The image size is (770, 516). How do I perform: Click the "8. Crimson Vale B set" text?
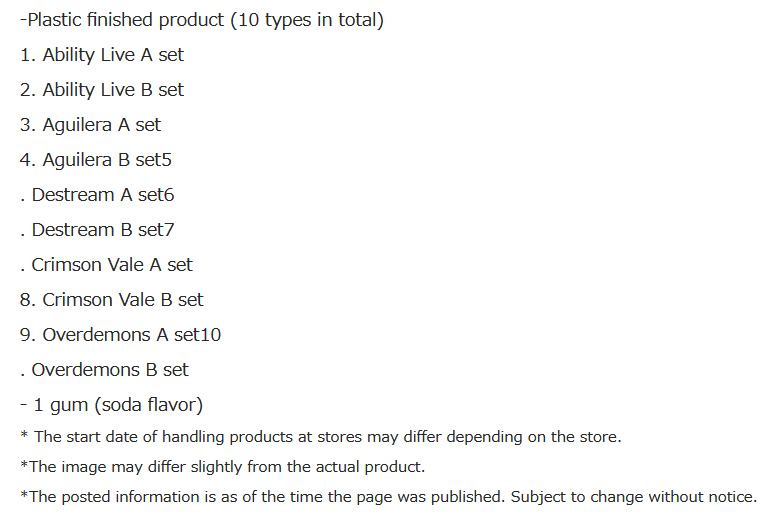111,300
